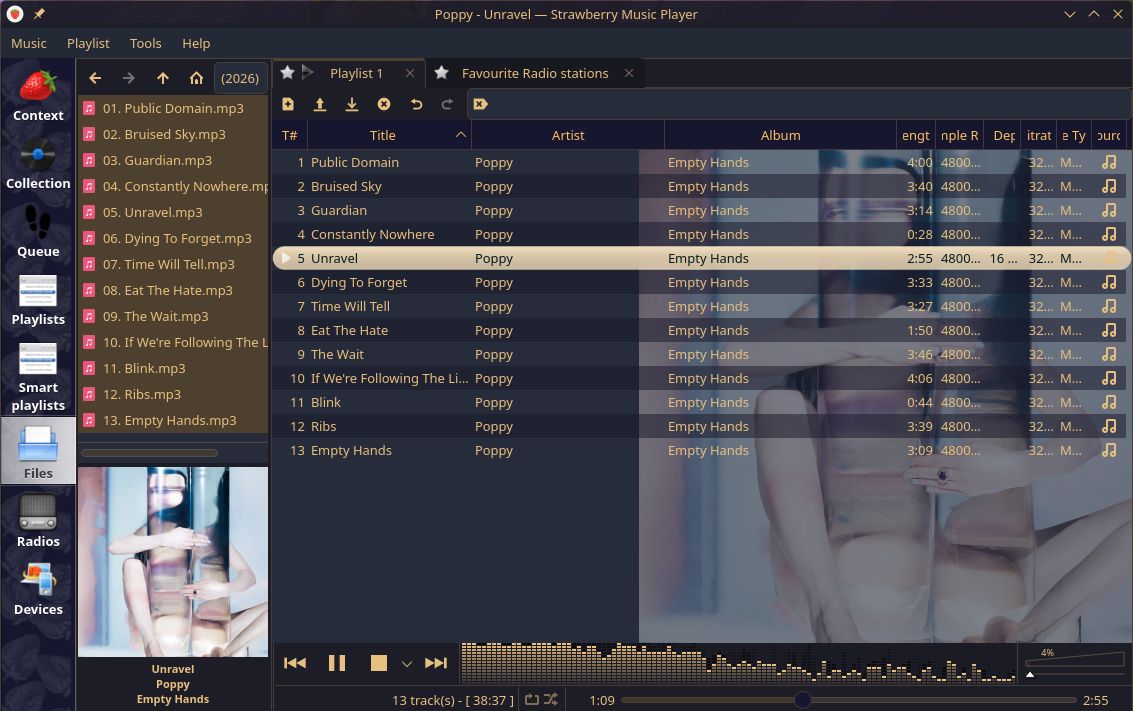Open the Tools menu

[x=145, y=43]
